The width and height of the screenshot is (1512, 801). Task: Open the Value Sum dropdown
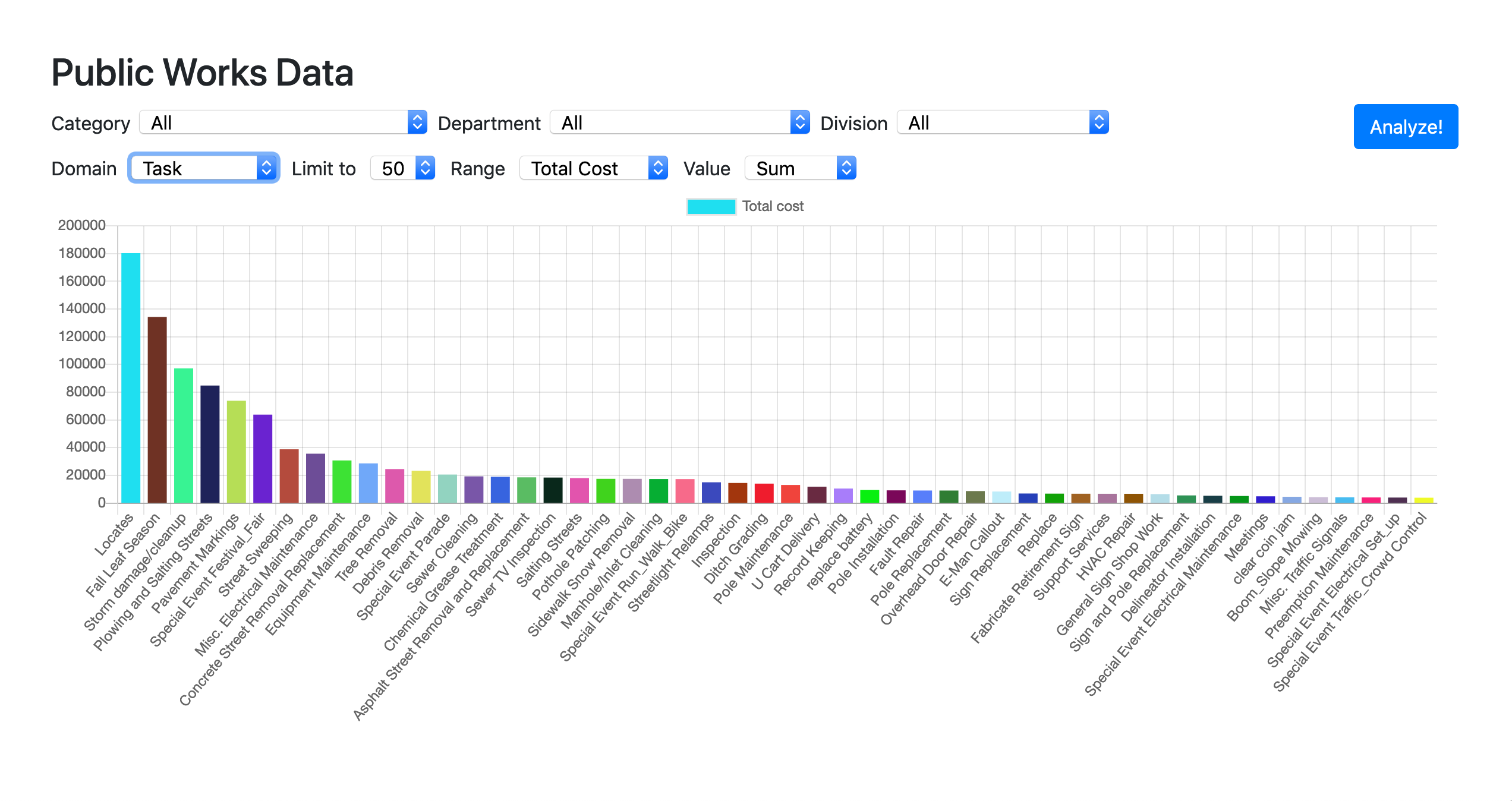point(799,168)
